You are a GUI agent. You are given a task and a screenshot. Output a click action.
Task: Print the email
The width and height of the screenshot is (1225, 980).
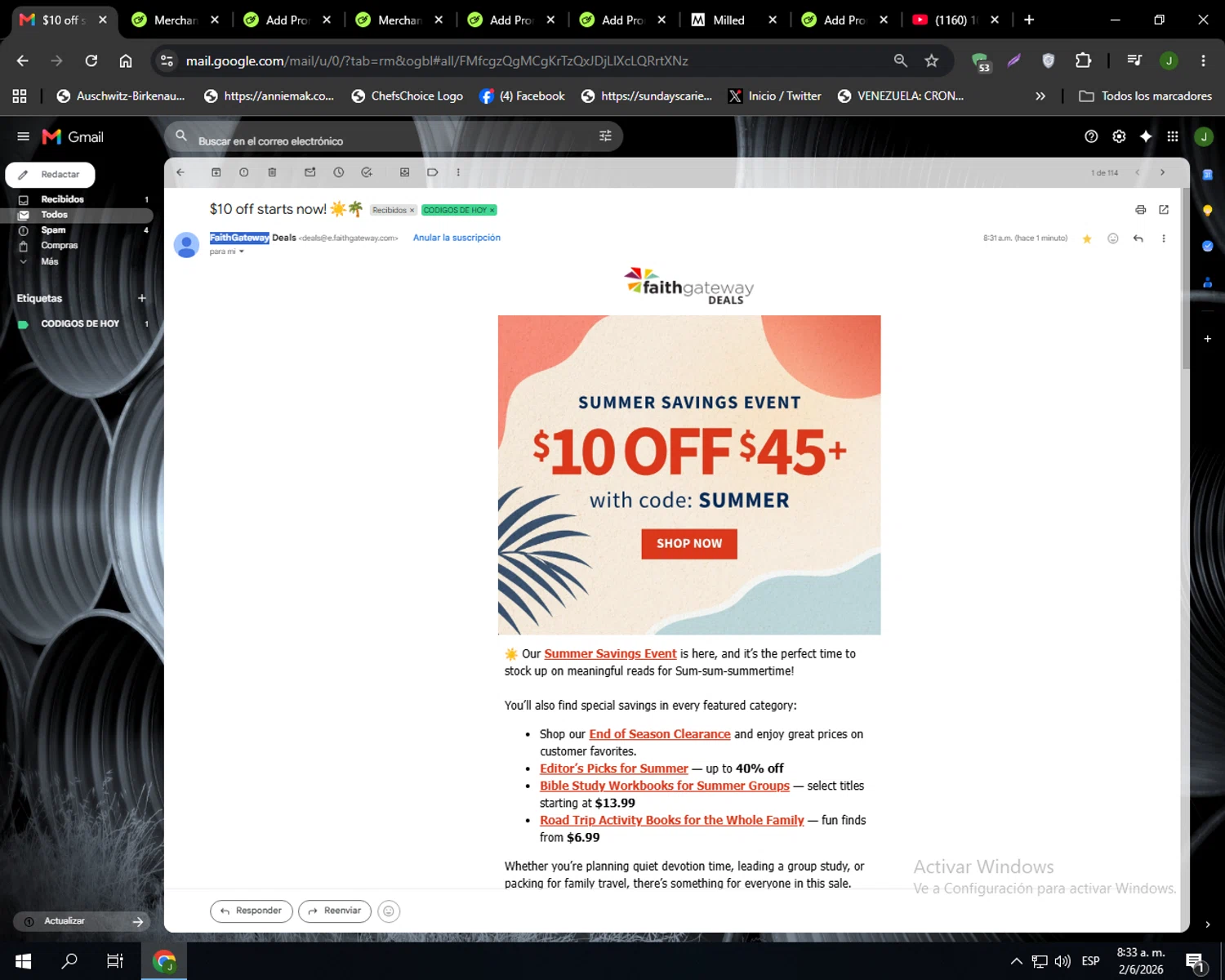pyautogui.click(x=1141, y=210)
